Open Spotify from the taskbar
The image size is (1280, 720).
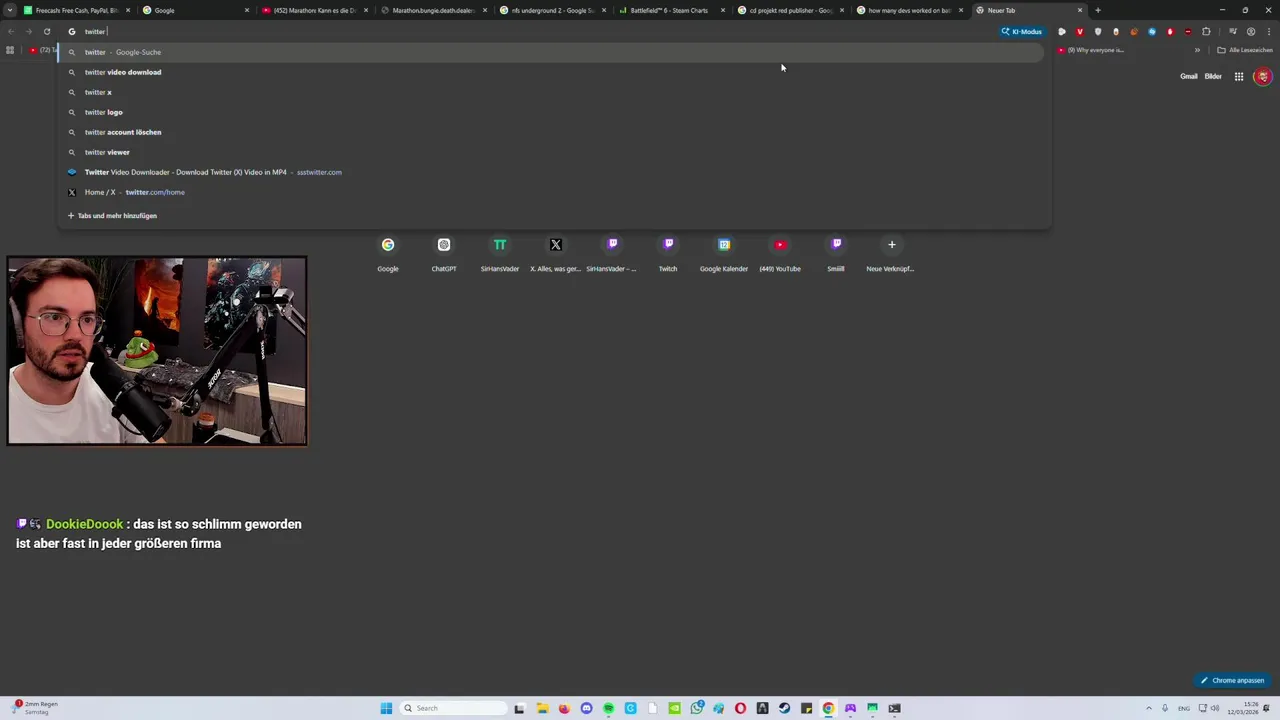tap(608, 708)
